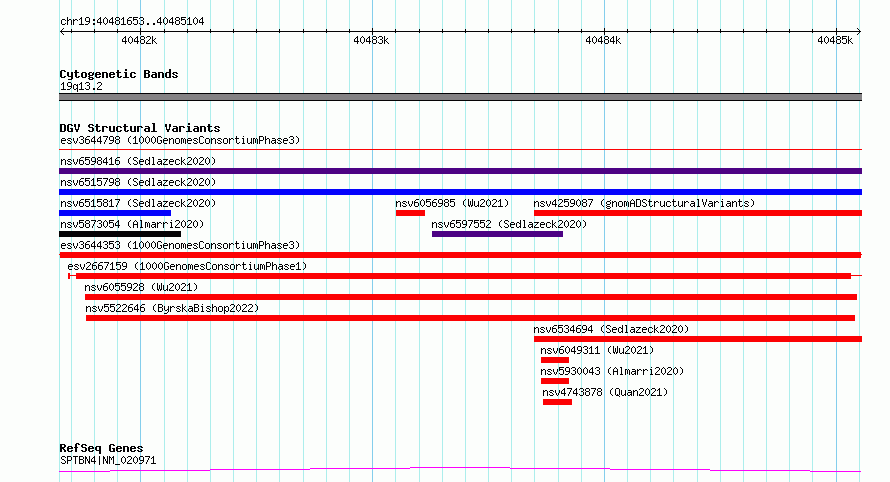Click the chr19:40481653..40485104 region label
Image resolution: width=890 pixels, height=482 pixels.
(132, 21)
